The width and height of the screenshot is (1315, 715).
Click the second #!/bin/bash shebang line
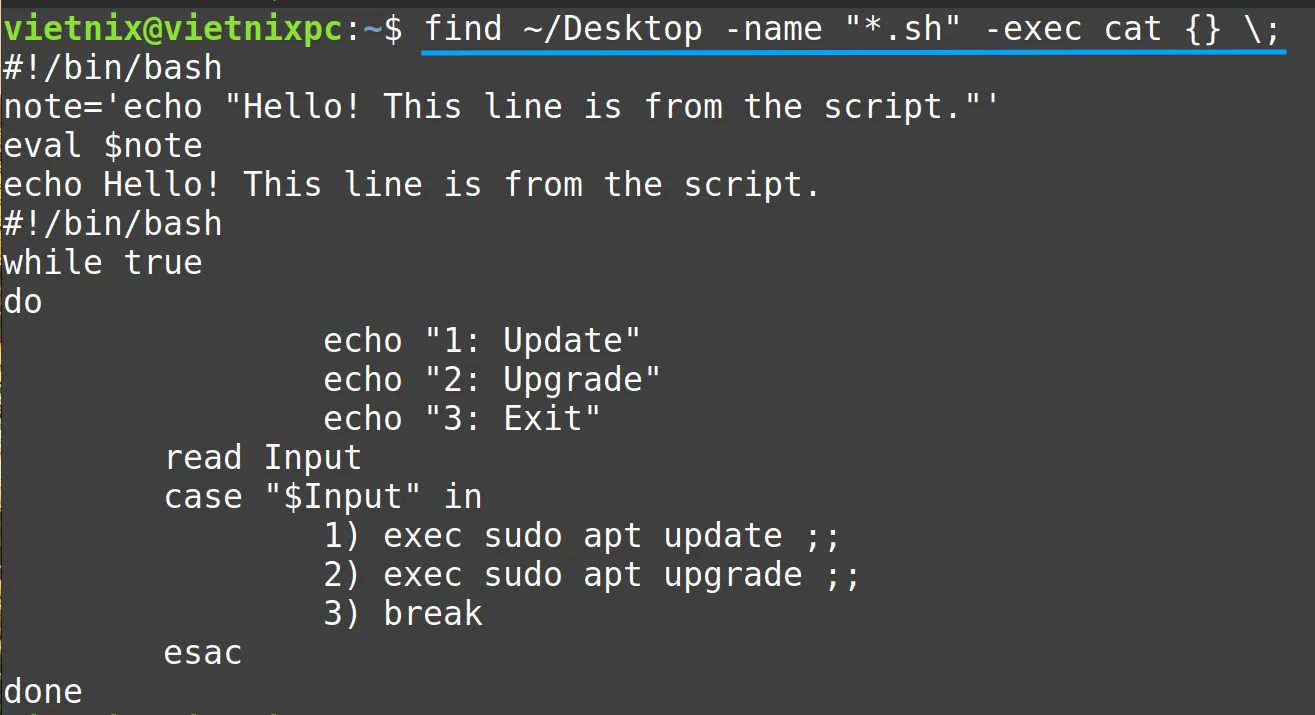tap(113, 224)
